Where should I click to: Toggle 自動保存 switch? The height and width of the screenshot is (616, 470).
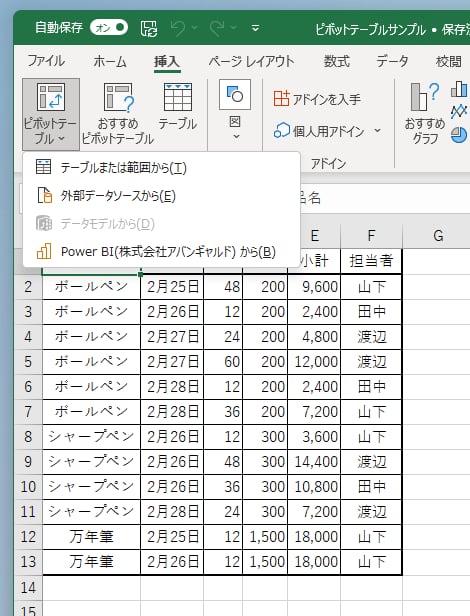click(x=109, y=28)
